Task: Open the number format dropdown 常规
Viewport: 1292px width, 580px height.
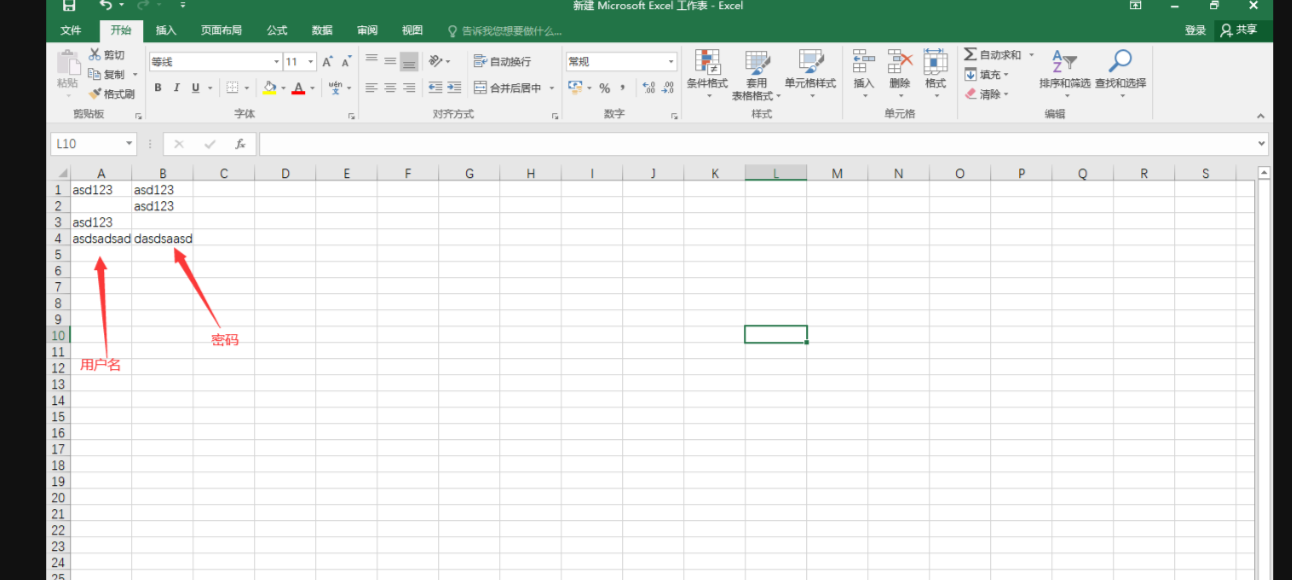Action: coord(671,62)
